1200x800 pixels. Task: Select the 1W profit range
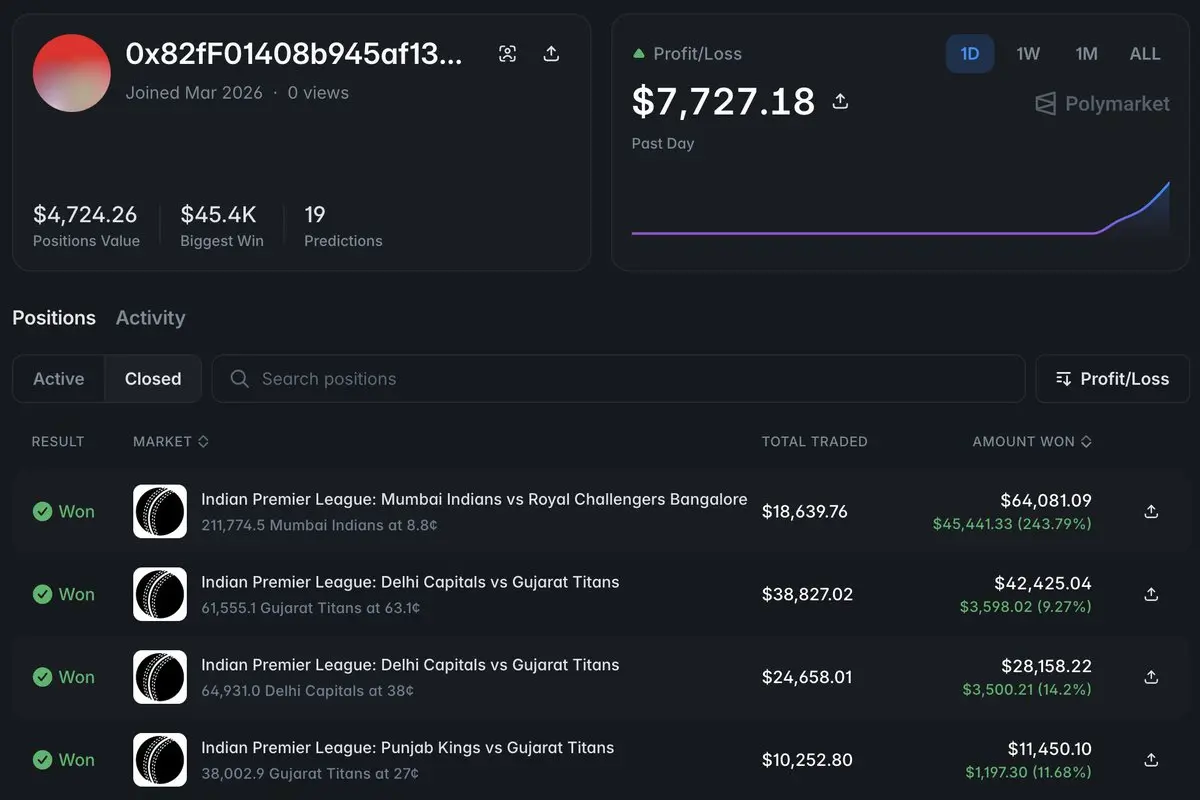[x=1028, y=54]
